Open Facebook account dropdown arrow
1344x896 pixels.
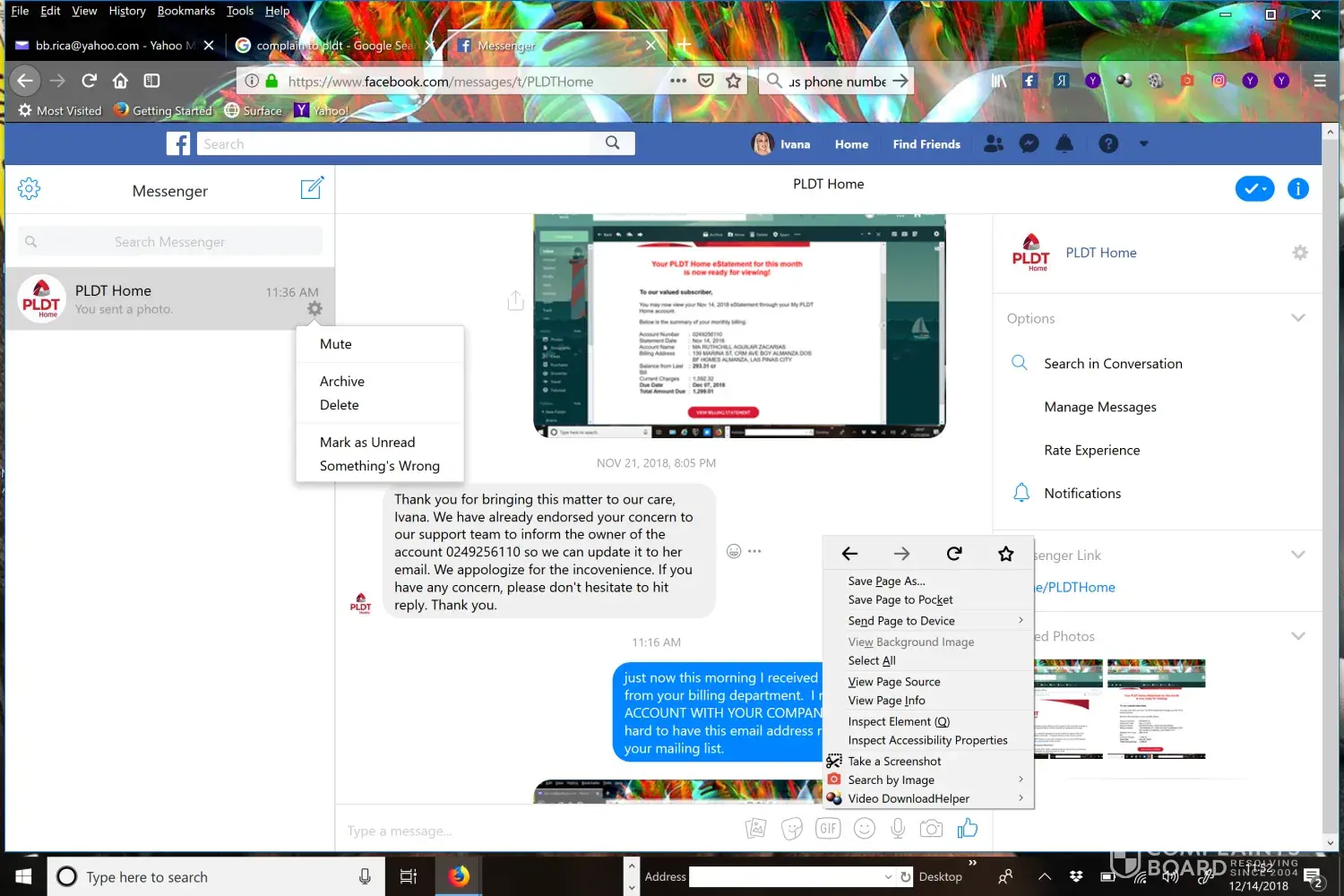click(1143, 144)
